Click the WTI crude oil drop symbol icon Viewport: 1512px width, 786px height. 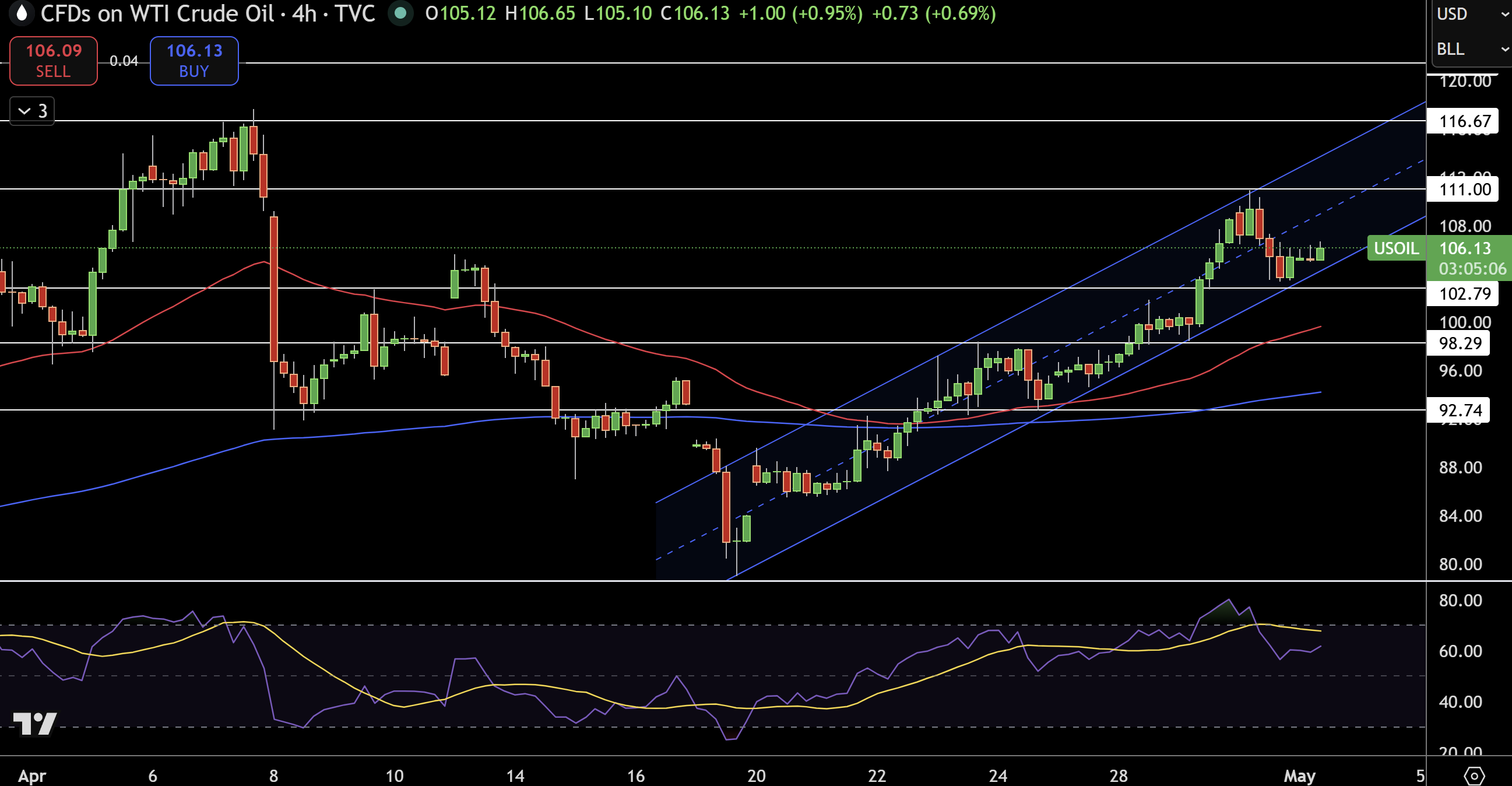coord(21,13)
